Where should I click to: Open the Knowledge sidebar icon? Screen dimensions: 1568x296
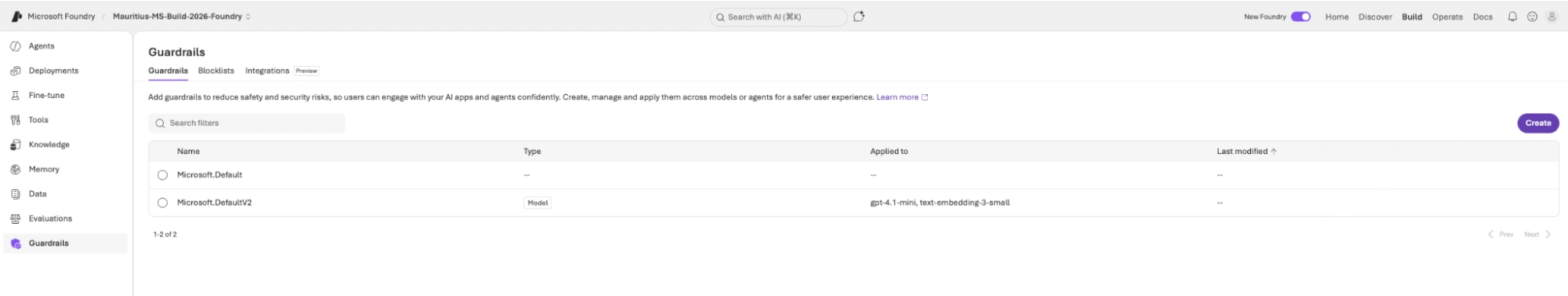click(x=15, y=144)
